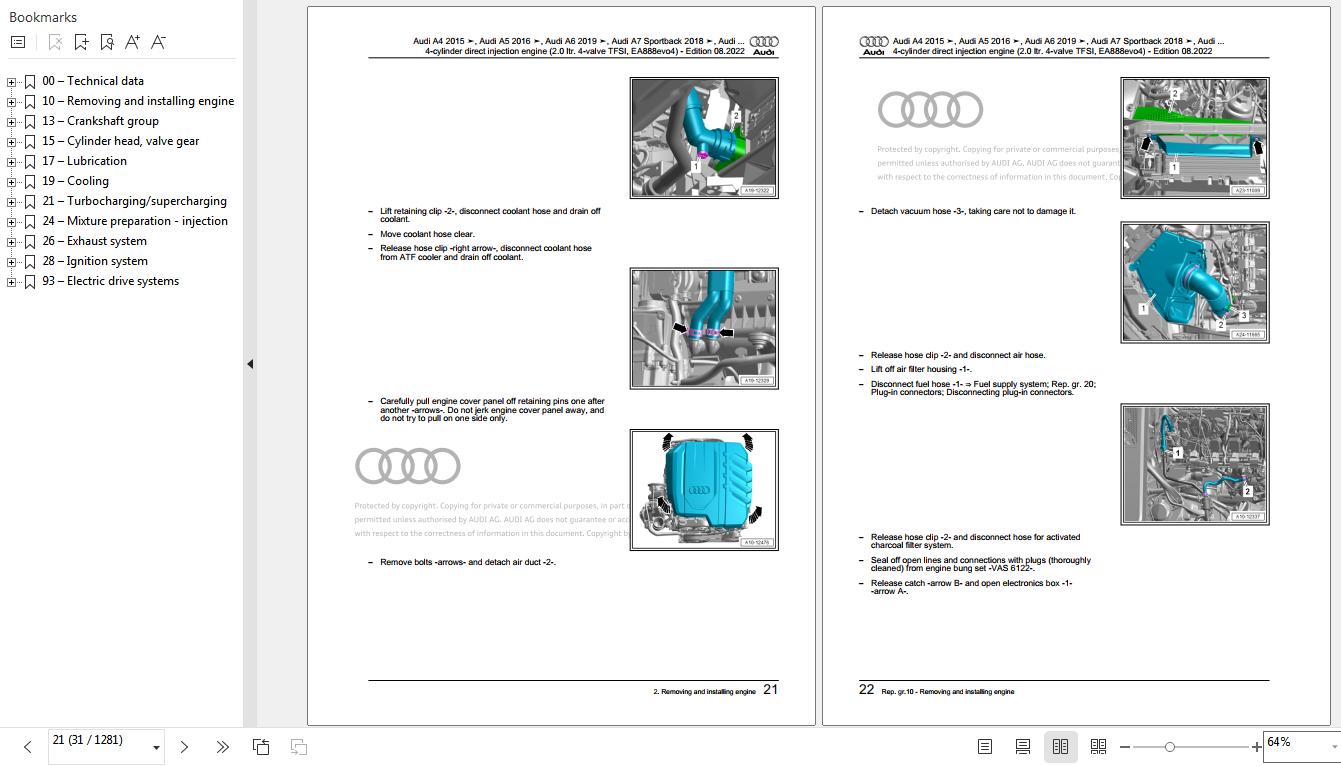Open '10 – Removing and installing engine' bookmark
The image size is (1341, 766).
coord(138,101)
